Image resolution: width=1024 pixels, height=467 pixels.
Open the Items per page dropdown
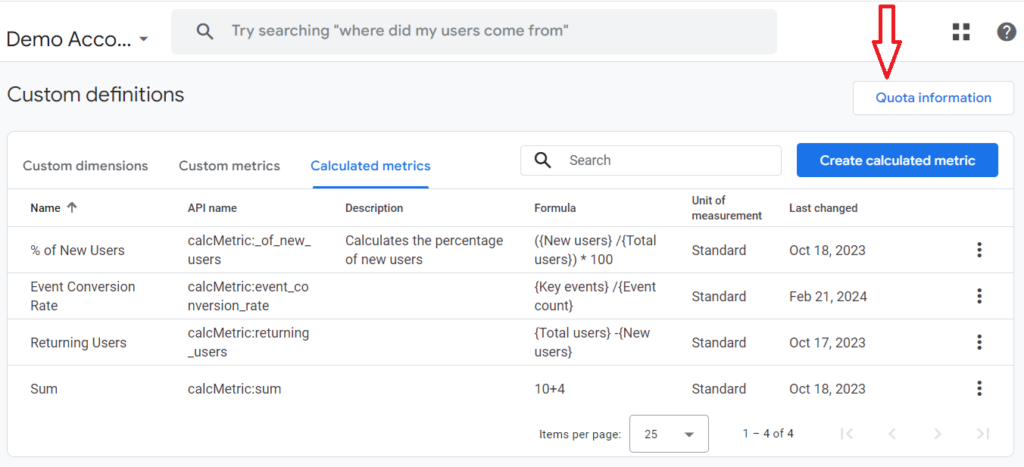pyautogui.click(x=669, y=434)
